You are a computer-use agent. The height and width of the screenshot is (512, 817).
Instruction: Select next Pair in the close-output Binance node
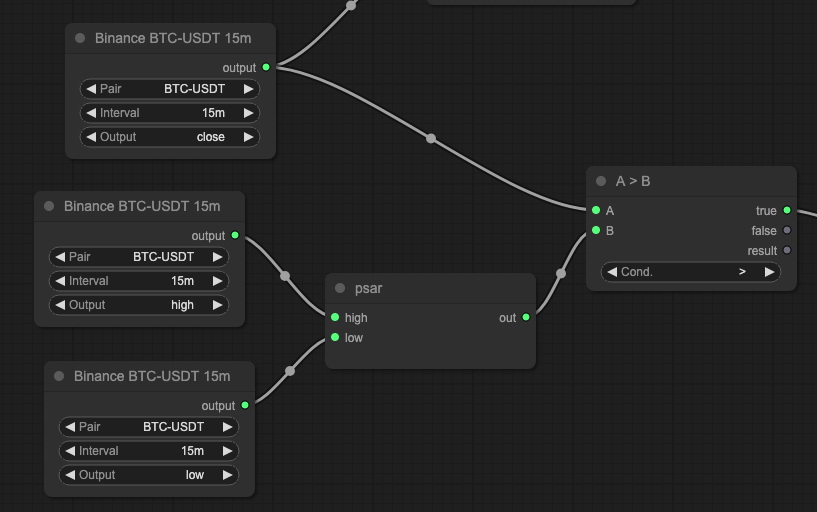click(x=249, y=89)
